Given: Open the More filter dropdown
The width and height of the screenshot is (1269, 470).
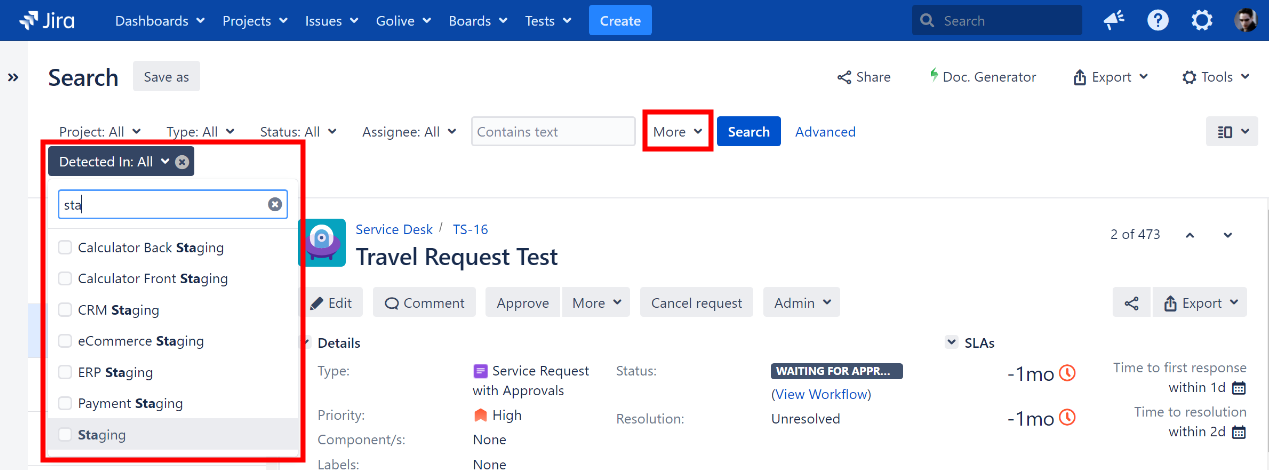Looking at the screenshot, I should coord(678,132).
